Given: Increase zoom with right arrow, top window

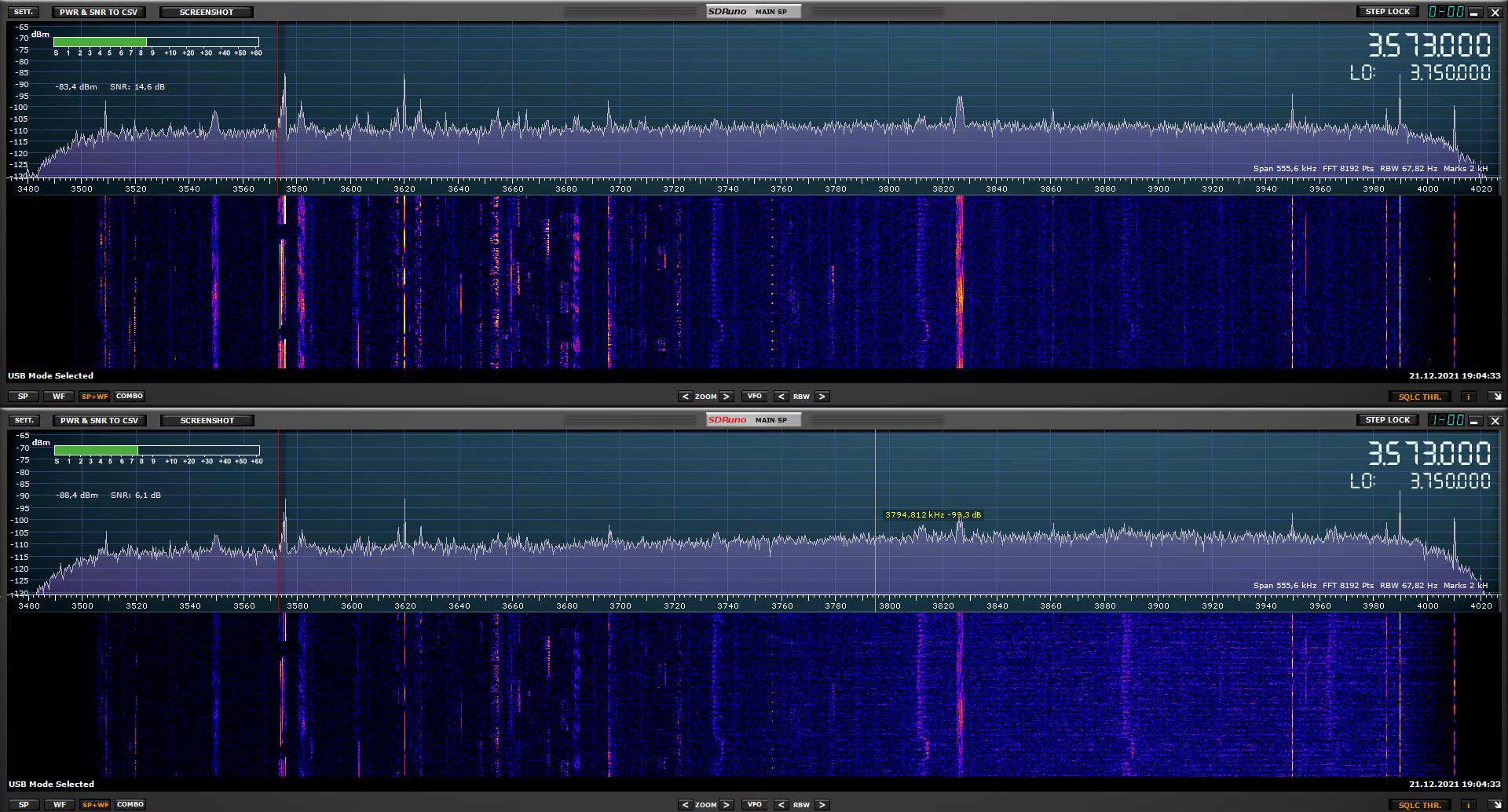Looking at the screenshot, I should [727, 397].
